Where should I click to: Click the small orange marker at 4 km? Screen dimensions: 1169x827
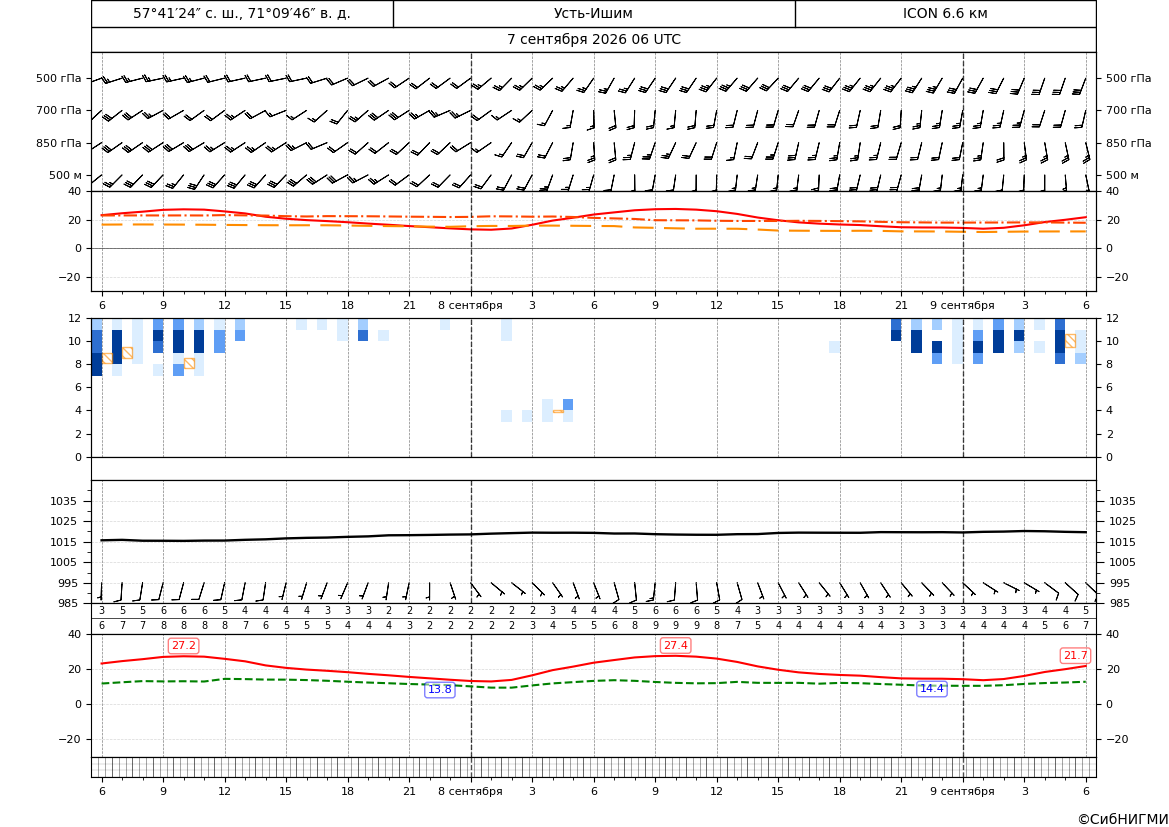click(558, 411)
